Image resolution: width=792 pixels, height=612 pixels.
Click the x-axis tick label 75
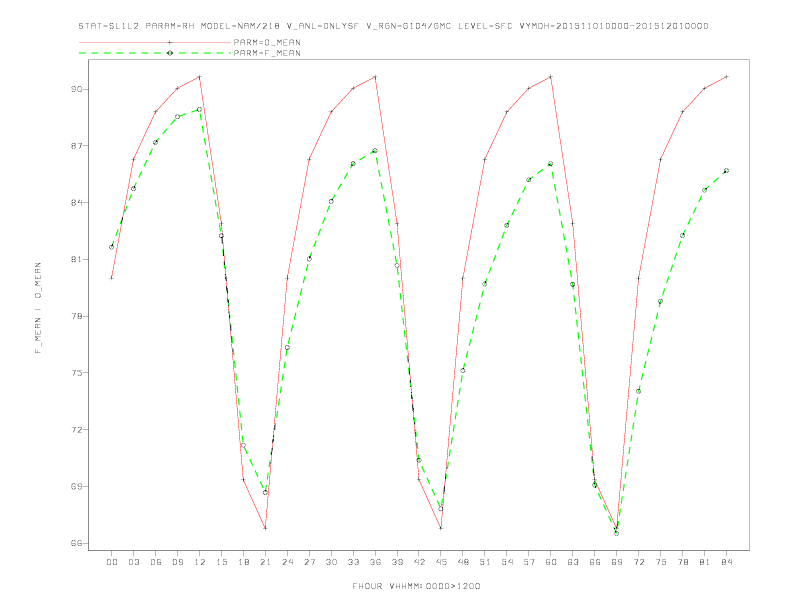click(661, 562)
